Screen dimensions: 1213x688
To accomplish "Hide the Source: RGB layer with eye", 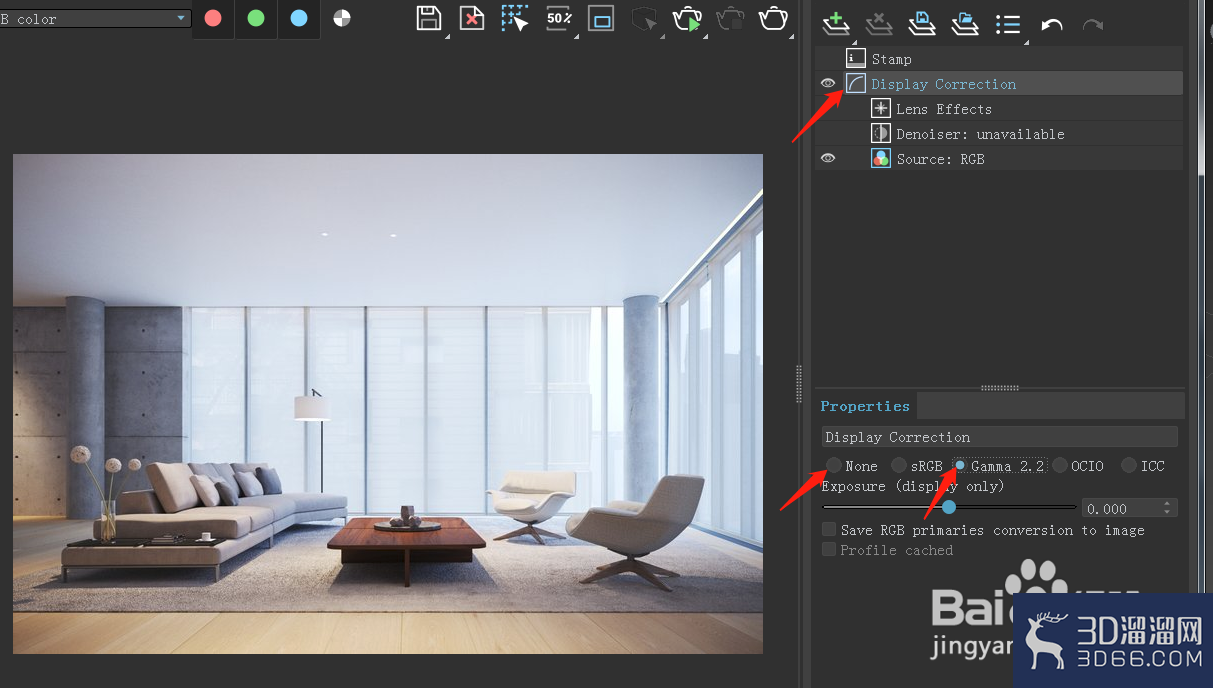I will click(x=829, y=159).
